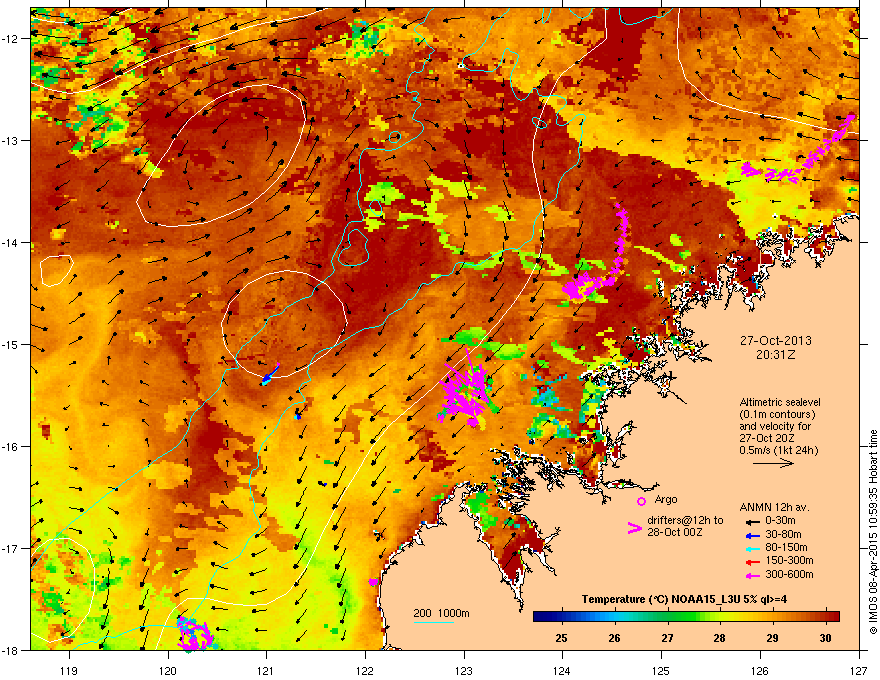The height and width of the screenshot is (680, 880).
Task: Click the red 150-300m legend arrow
Action: pos(752,562)
